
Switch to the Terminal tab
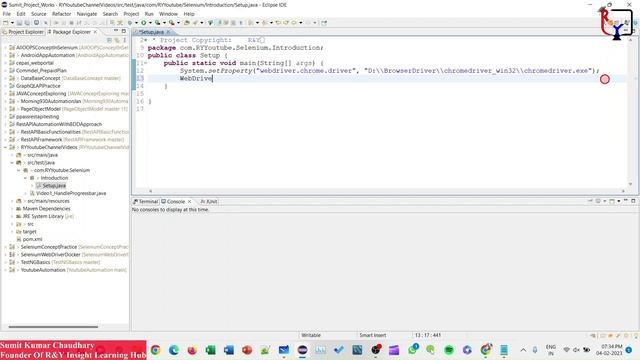[x=145, y=202]
